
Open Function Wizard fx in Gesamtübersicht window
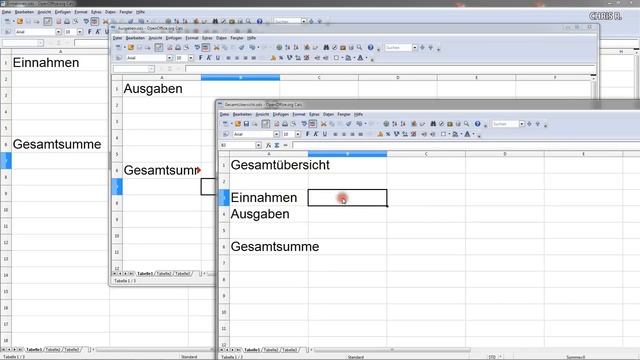[268, 145]
